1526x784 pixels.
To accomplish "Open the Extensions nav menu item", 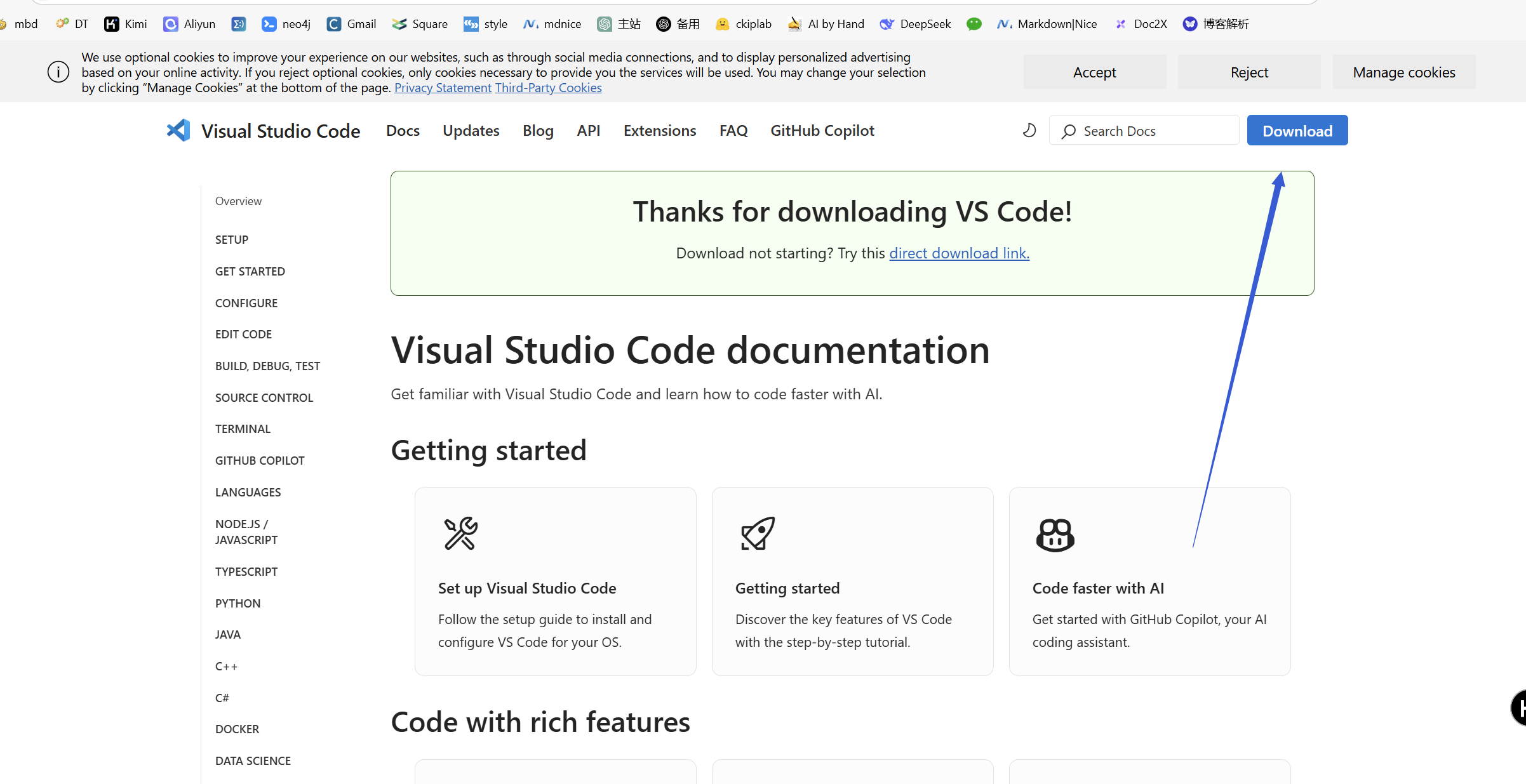I will pos(660,131).
